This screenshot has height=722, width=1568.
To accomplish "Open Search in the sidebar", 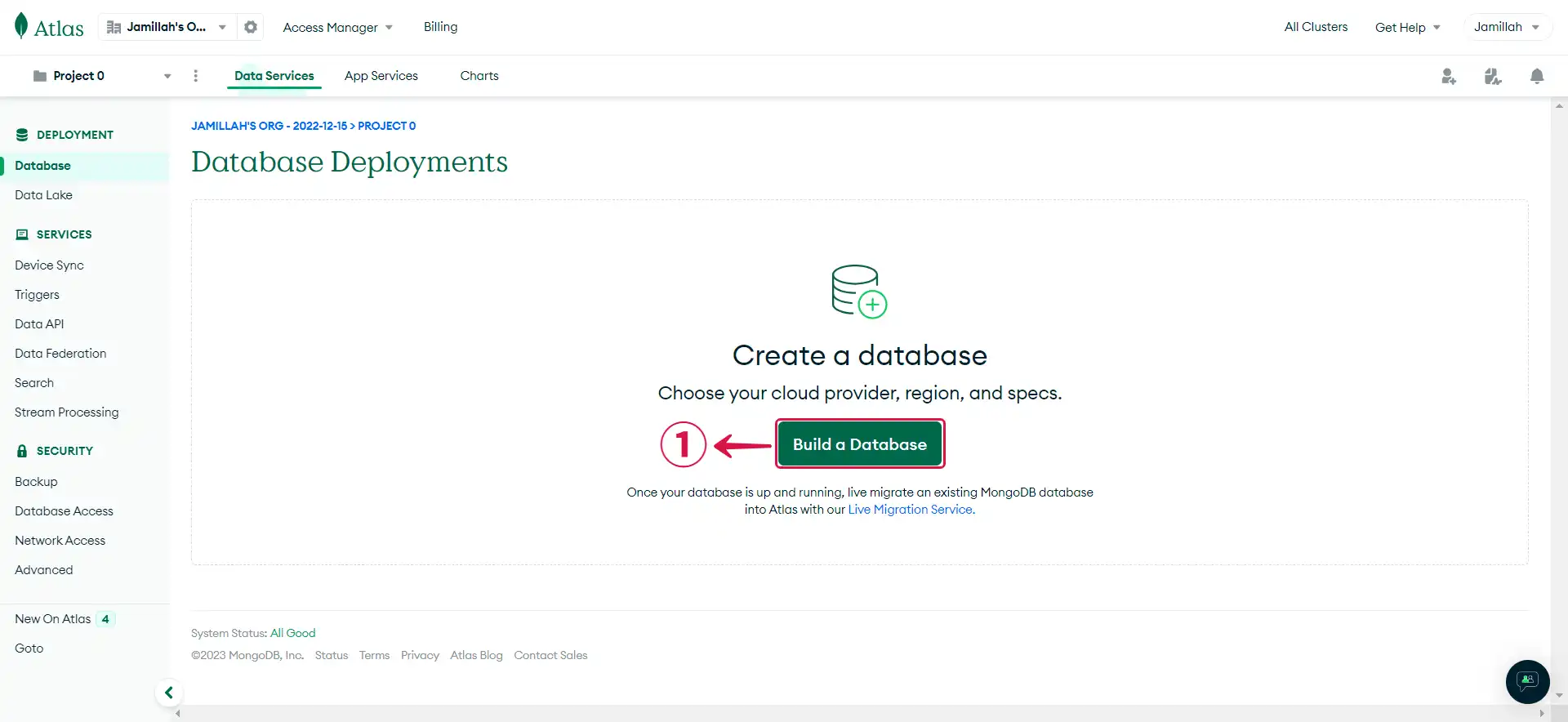I will [x=34, y=383].
